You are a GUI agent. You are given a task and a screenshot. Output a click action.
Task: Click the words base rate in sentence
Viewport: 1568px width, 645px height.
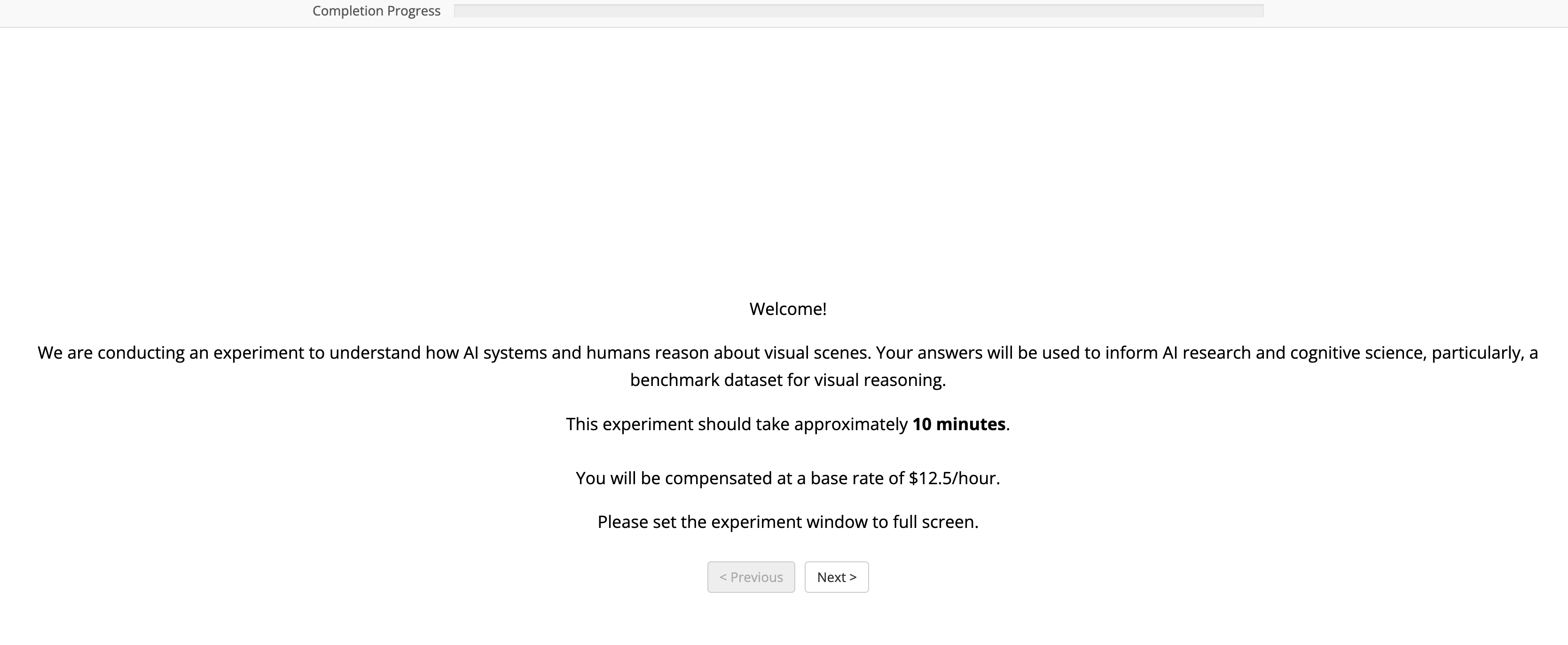(x=847, y=478)
